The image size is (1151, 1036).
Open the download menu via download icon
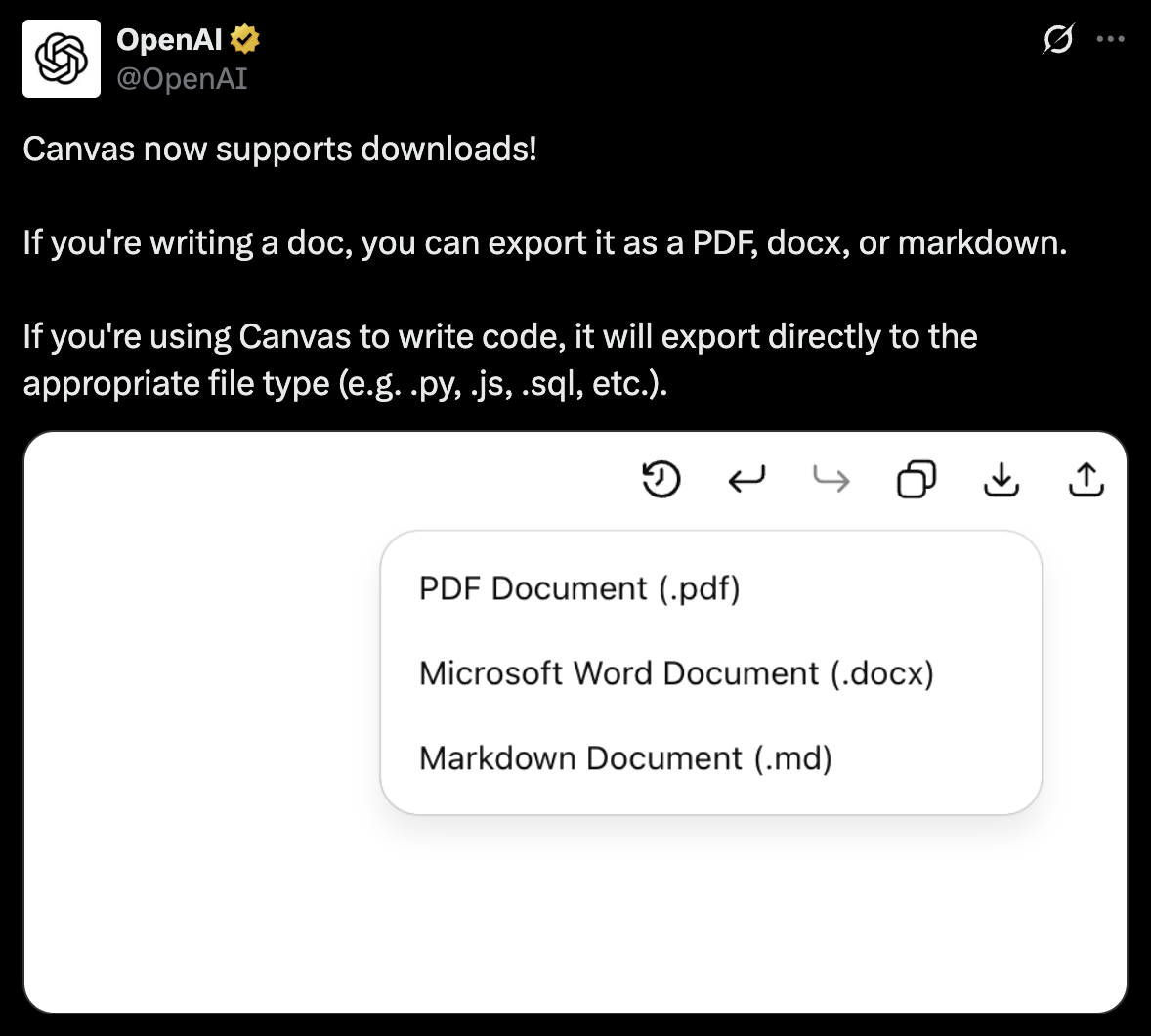1001,480
